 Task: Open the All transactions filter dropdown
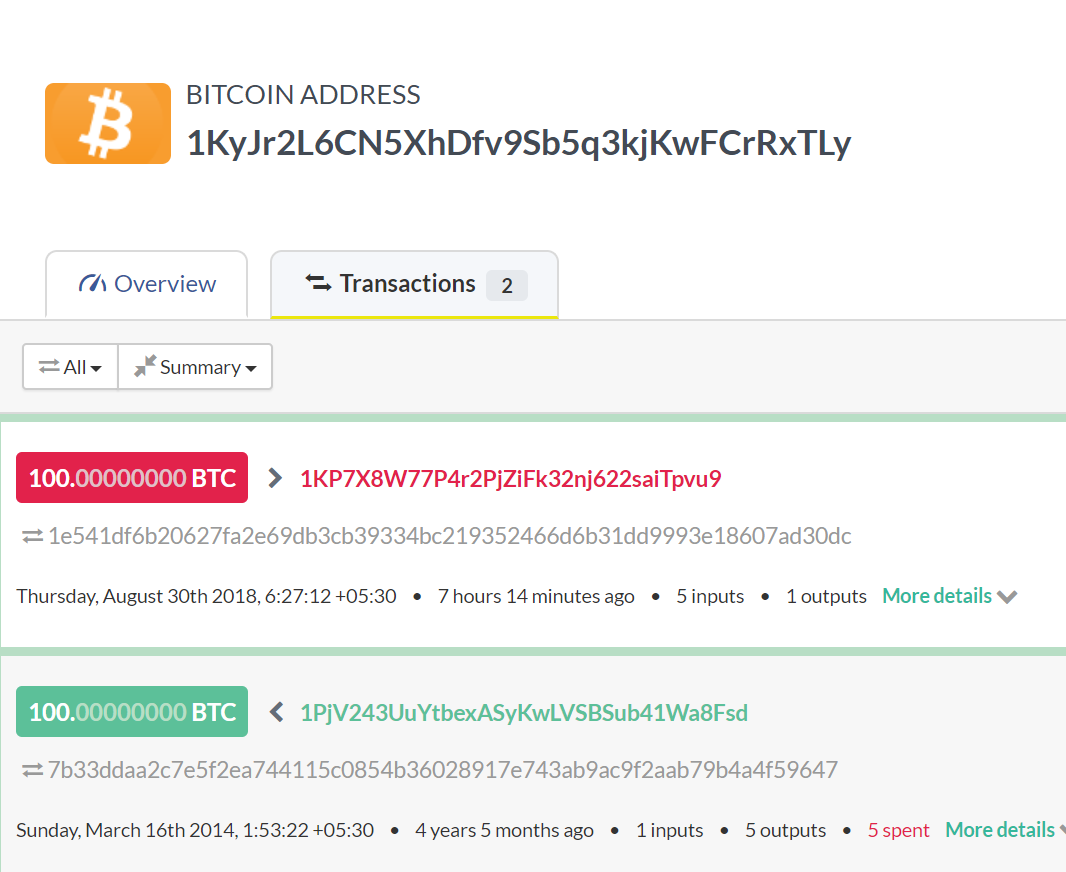(x=70, y=367)
